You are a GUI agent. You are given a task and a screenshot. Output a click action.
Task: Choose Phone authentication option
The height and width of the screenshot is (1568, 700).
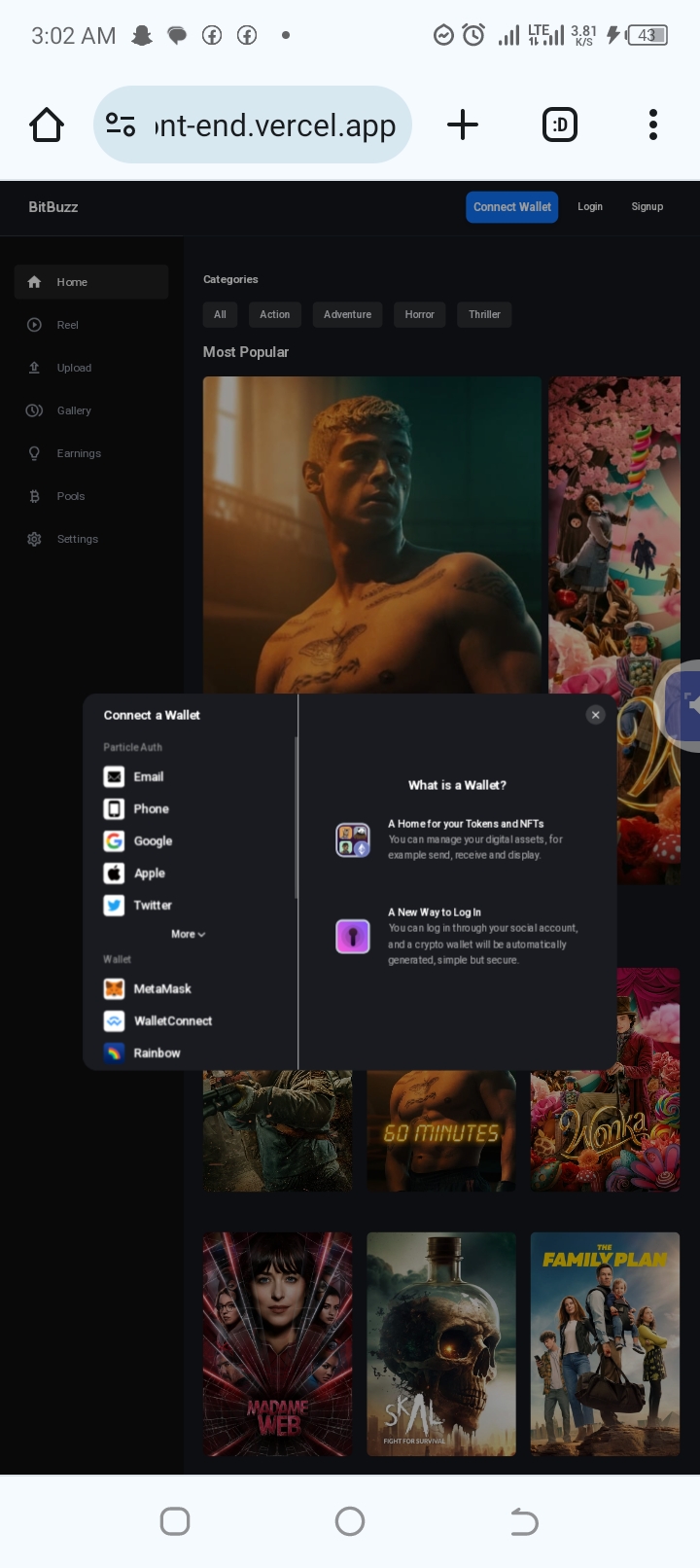pyautogui.click(x=151, y=808)
